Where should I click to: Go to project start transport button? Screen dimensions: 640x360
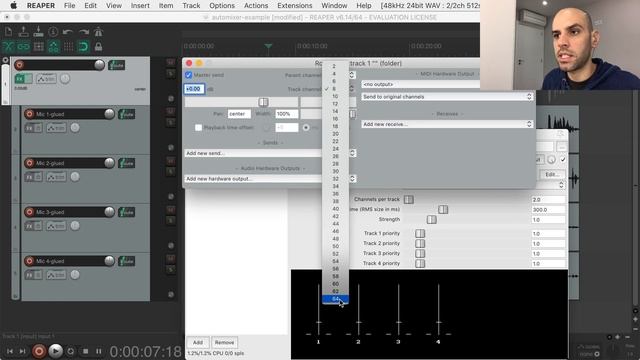point(10,351)
